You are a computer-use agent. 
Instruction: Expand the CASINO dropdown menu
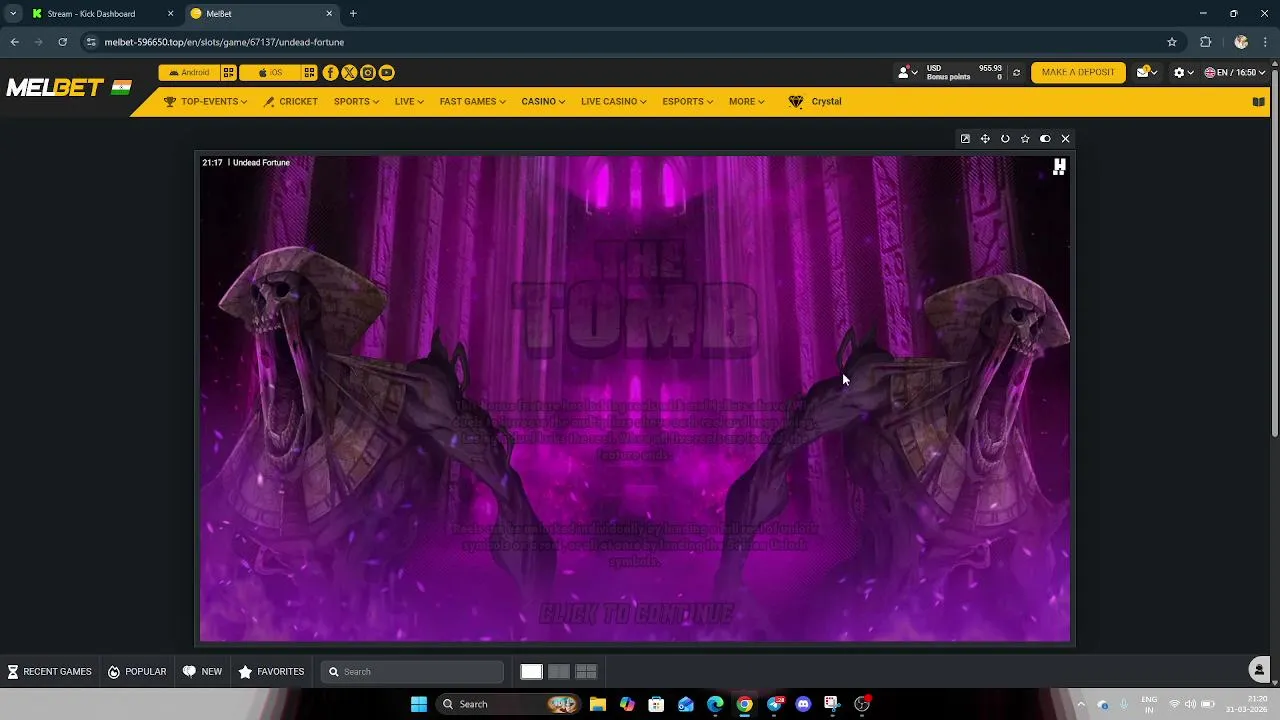(543, 101)
